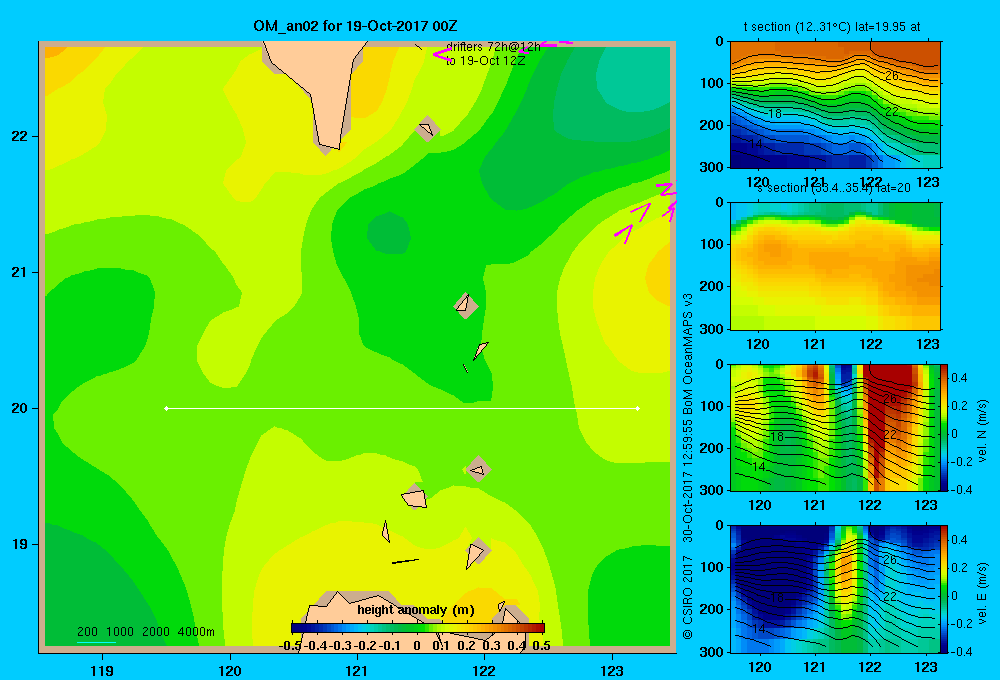Click the '© CSIRO 2017' credit text
The image size is (1000, 680).
coord(688,598)
